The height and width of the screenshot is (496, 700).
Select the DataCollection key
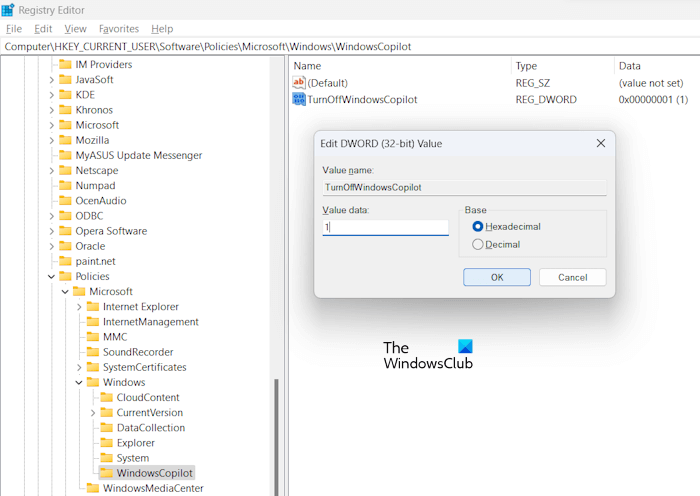coord(151,428)
